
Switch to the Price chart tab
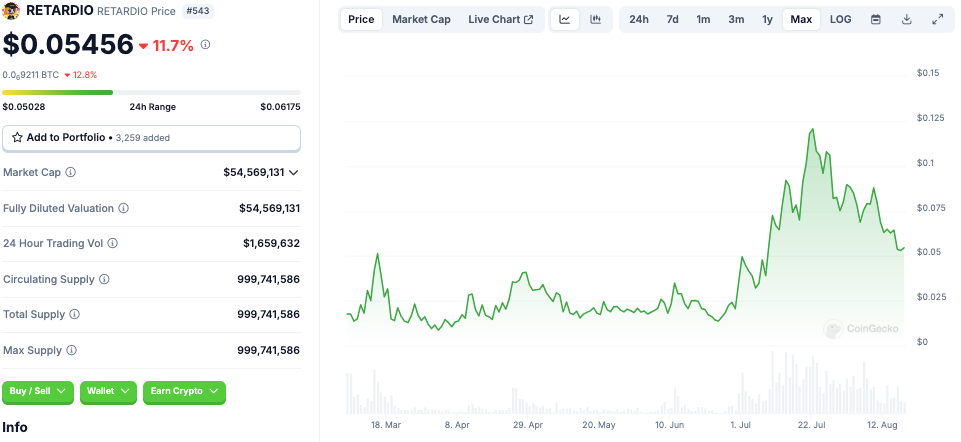361,20
